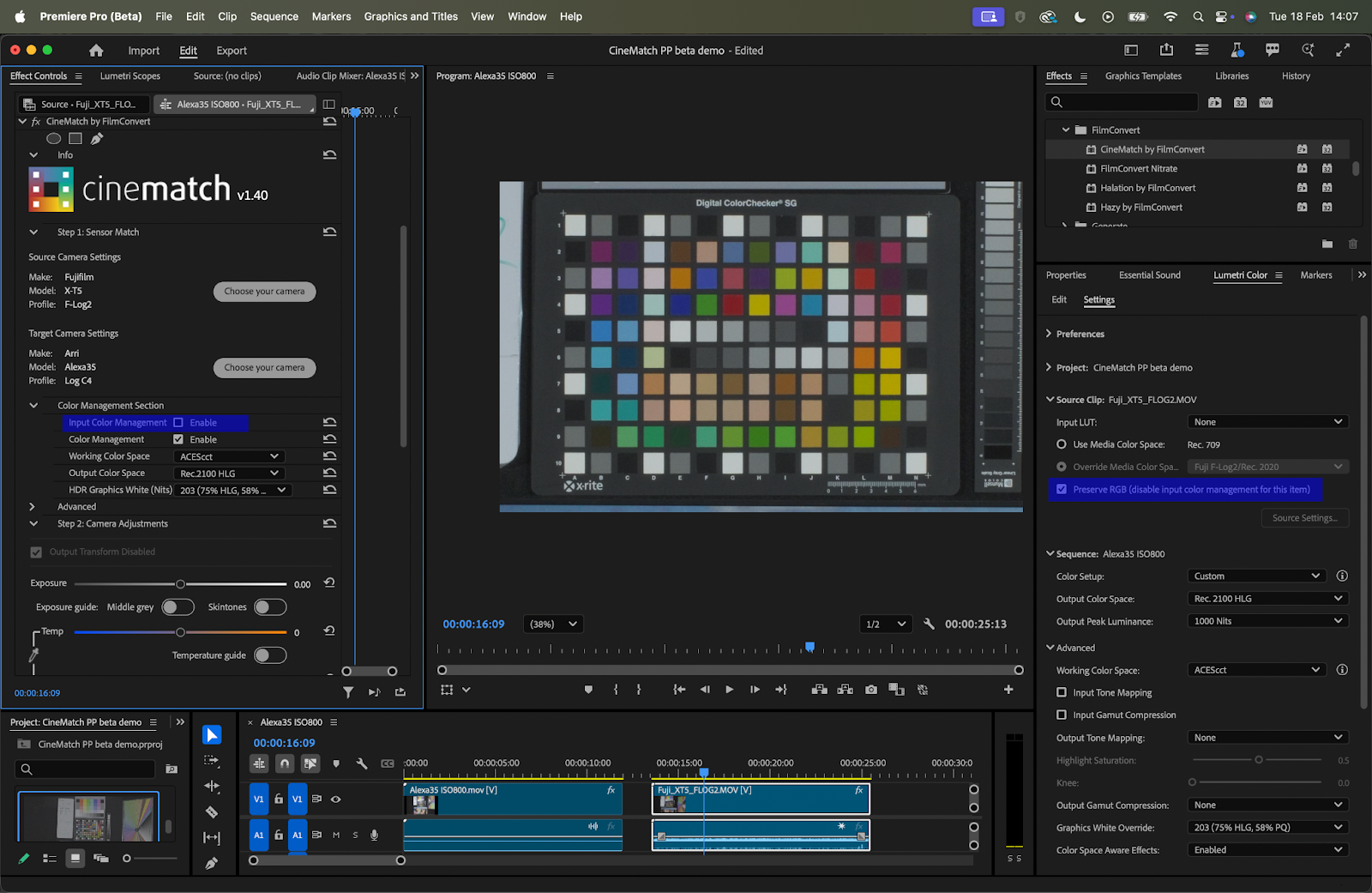Select the Razor tool in timeline toolbar
Image resolution: width=1372 pixels, height=893 pixels.
click(x=212, y=812)
